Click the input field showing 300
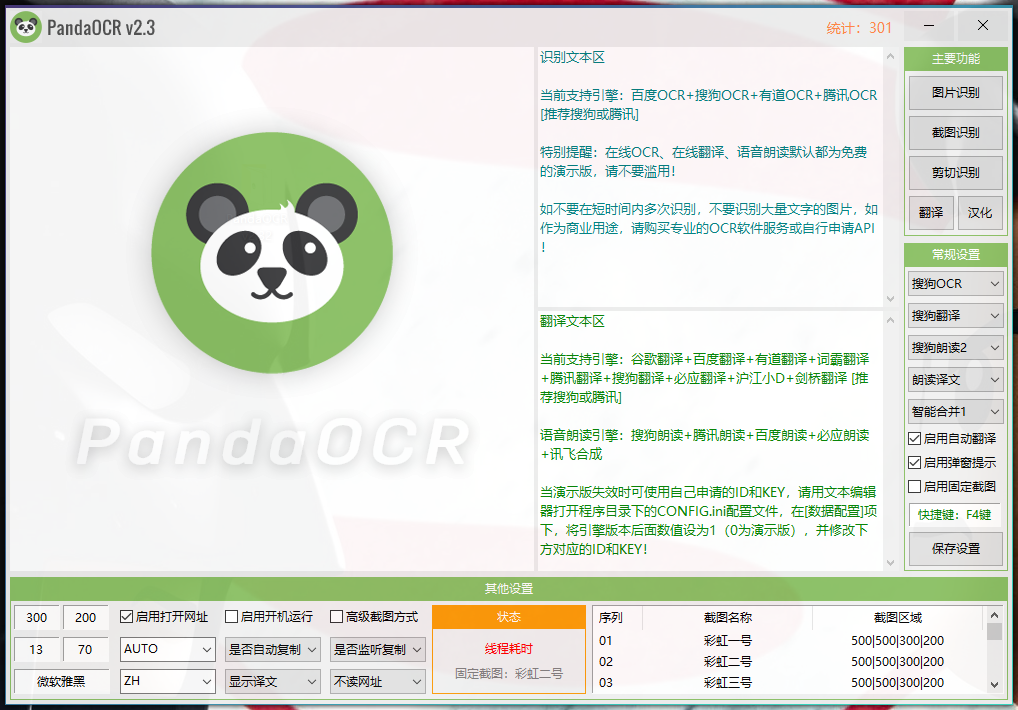The height and width of the screenshot is (710, 1018). pos(36,617)
